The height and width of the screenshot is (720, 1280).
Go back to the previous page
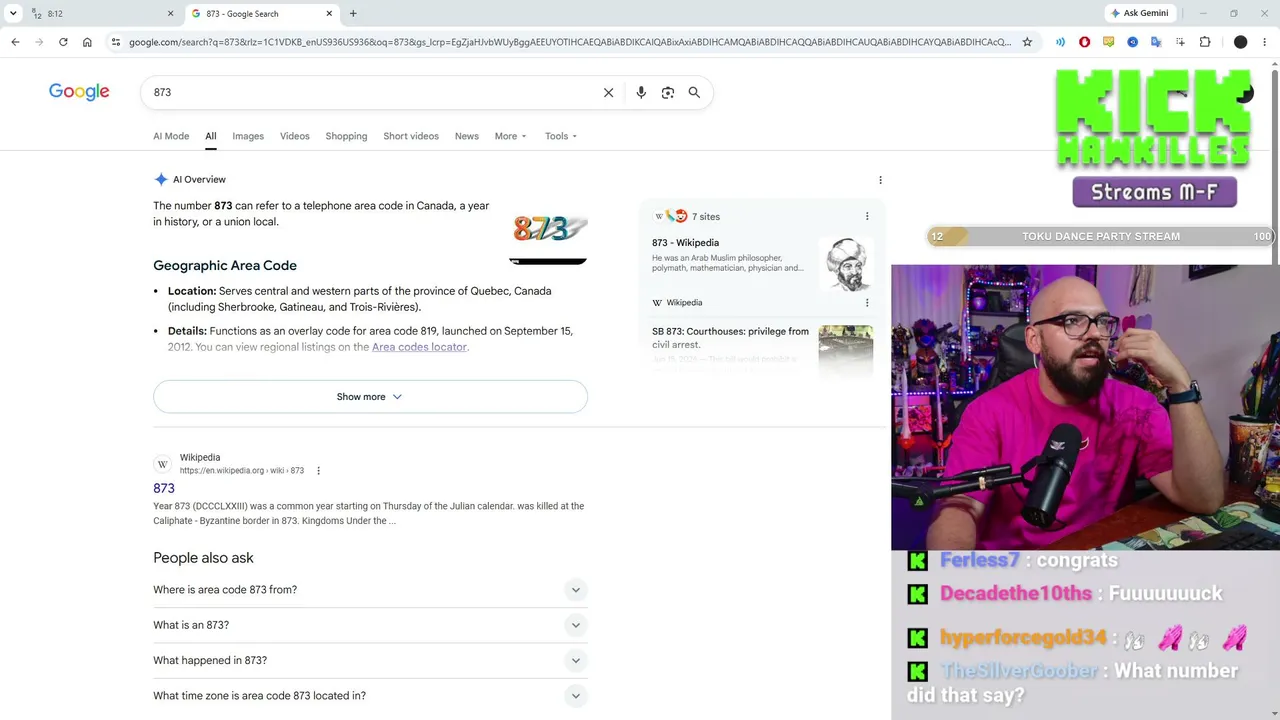click(15, 42)
